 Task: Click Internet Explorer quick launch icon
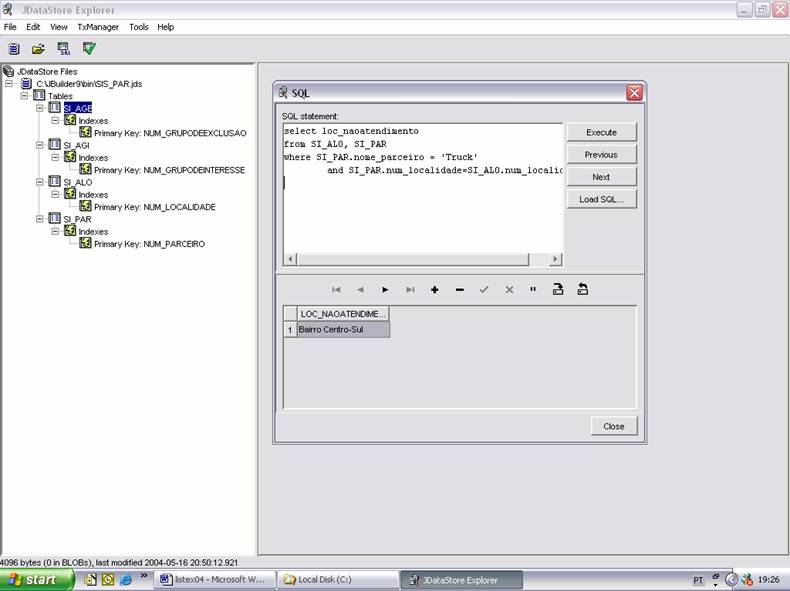pyautogui.click(x=125, y=579)
